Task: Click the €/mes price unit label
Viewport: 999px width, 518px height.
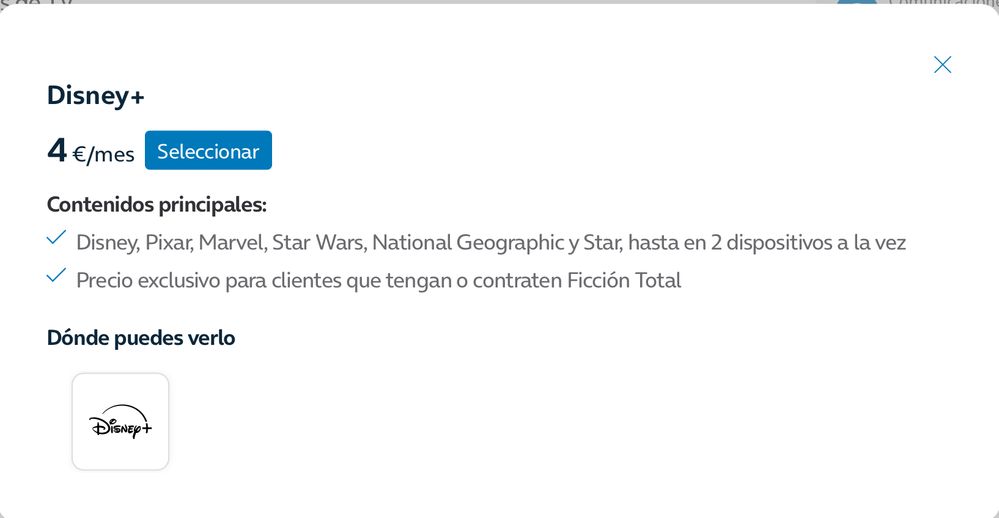Action: 103,154
